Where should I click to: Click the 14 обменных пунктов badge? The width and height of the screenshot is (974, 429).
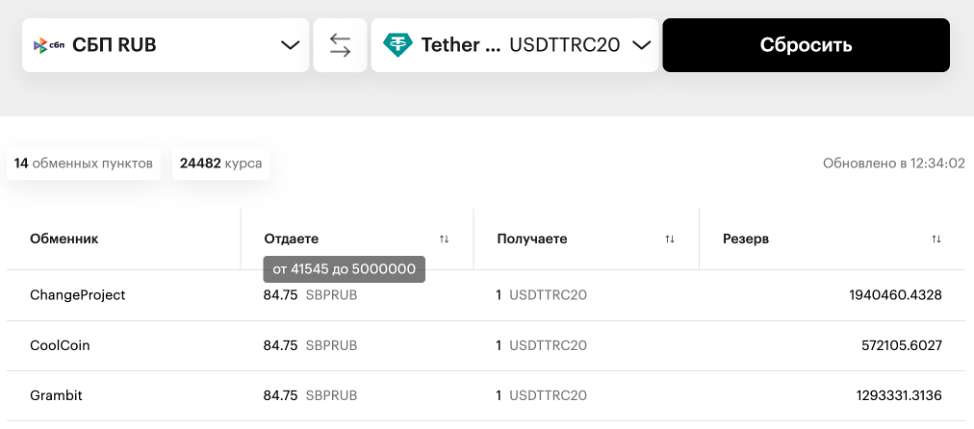83,164
